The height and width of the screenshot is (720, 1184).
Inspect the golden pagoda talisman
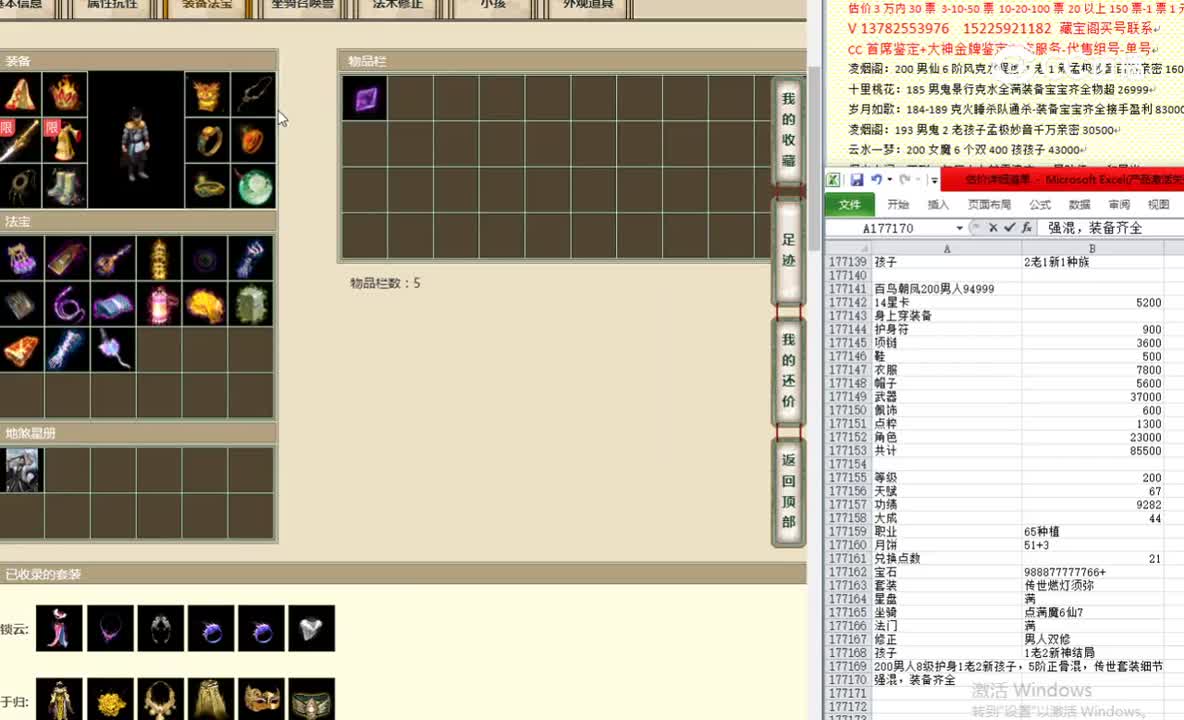click(x=159, y=258)
